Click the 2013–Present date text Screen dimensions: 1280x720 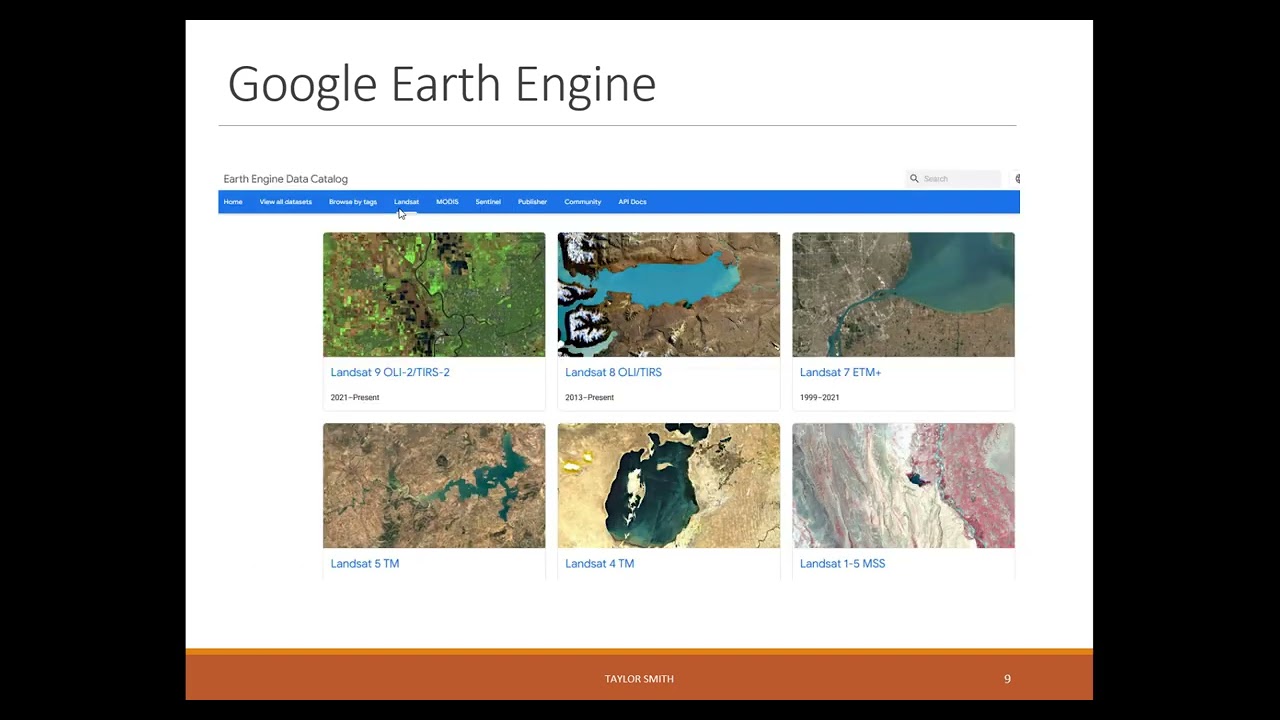(589, 398)
